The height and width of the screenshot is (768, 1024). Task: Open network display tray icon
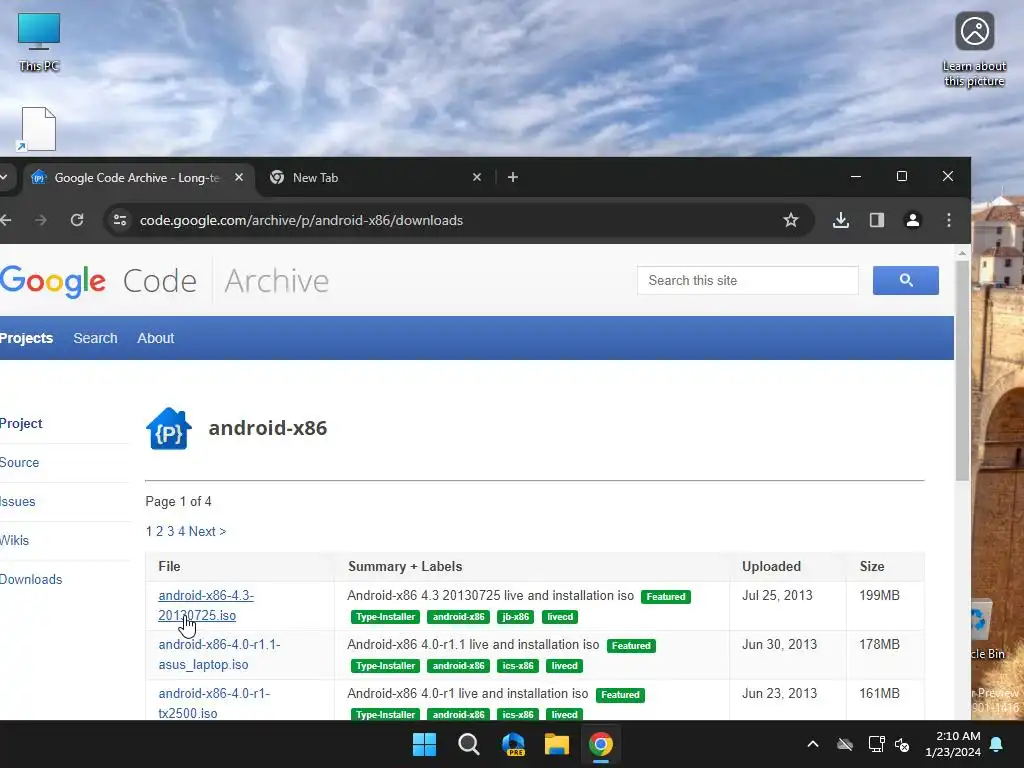click(876, 744)
